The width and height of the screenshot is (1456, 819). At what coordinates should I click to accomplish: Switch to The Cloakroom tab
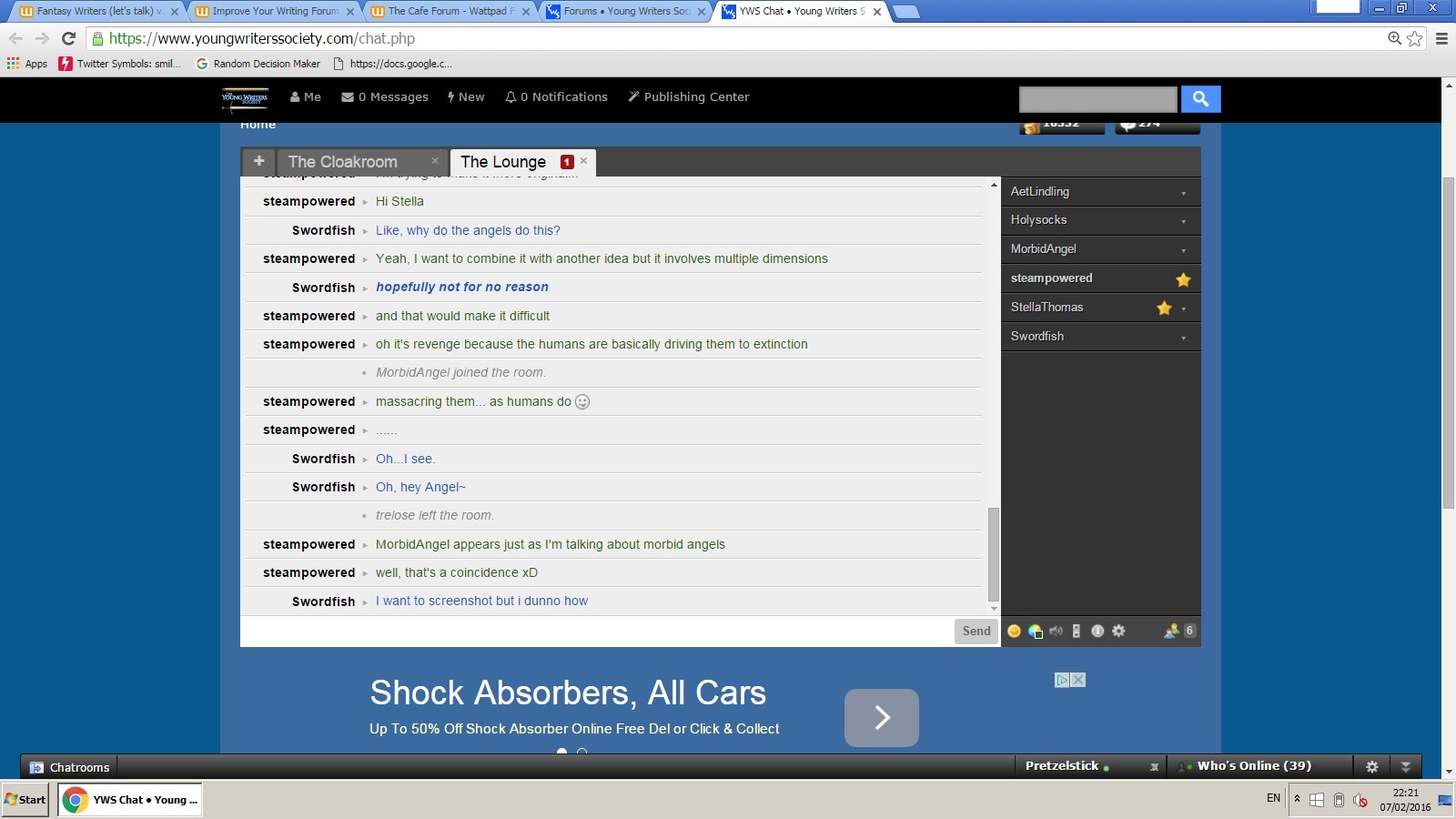[x=343, y=162]
